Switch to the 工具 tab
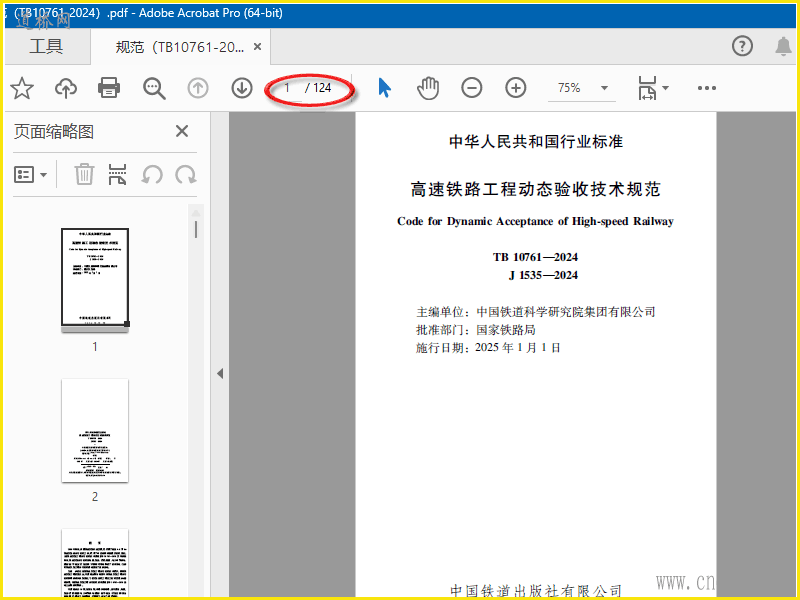 (46, 46)
